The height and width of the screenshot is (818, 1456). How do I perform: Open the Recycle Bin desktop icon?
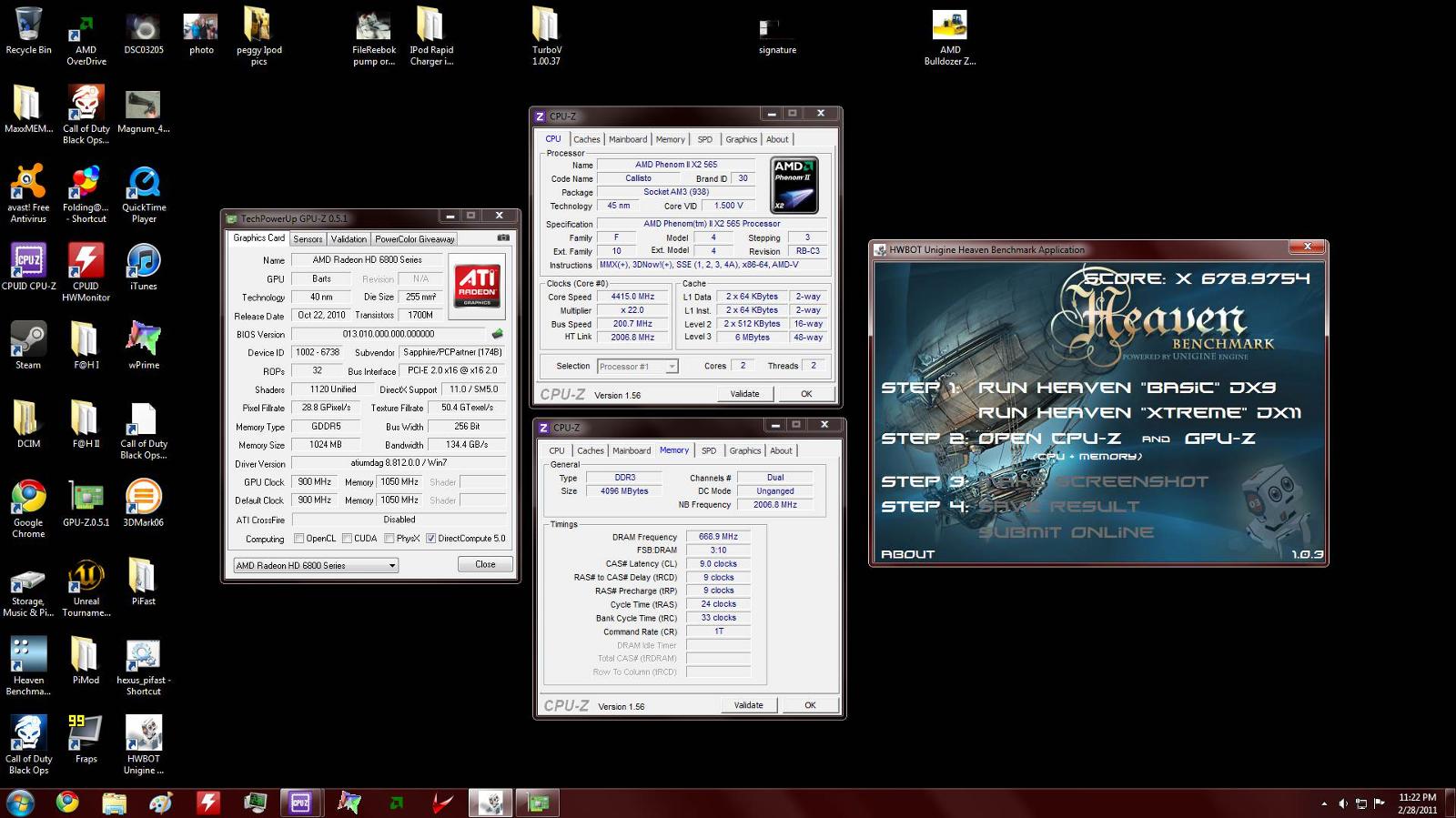click(28, 32)
